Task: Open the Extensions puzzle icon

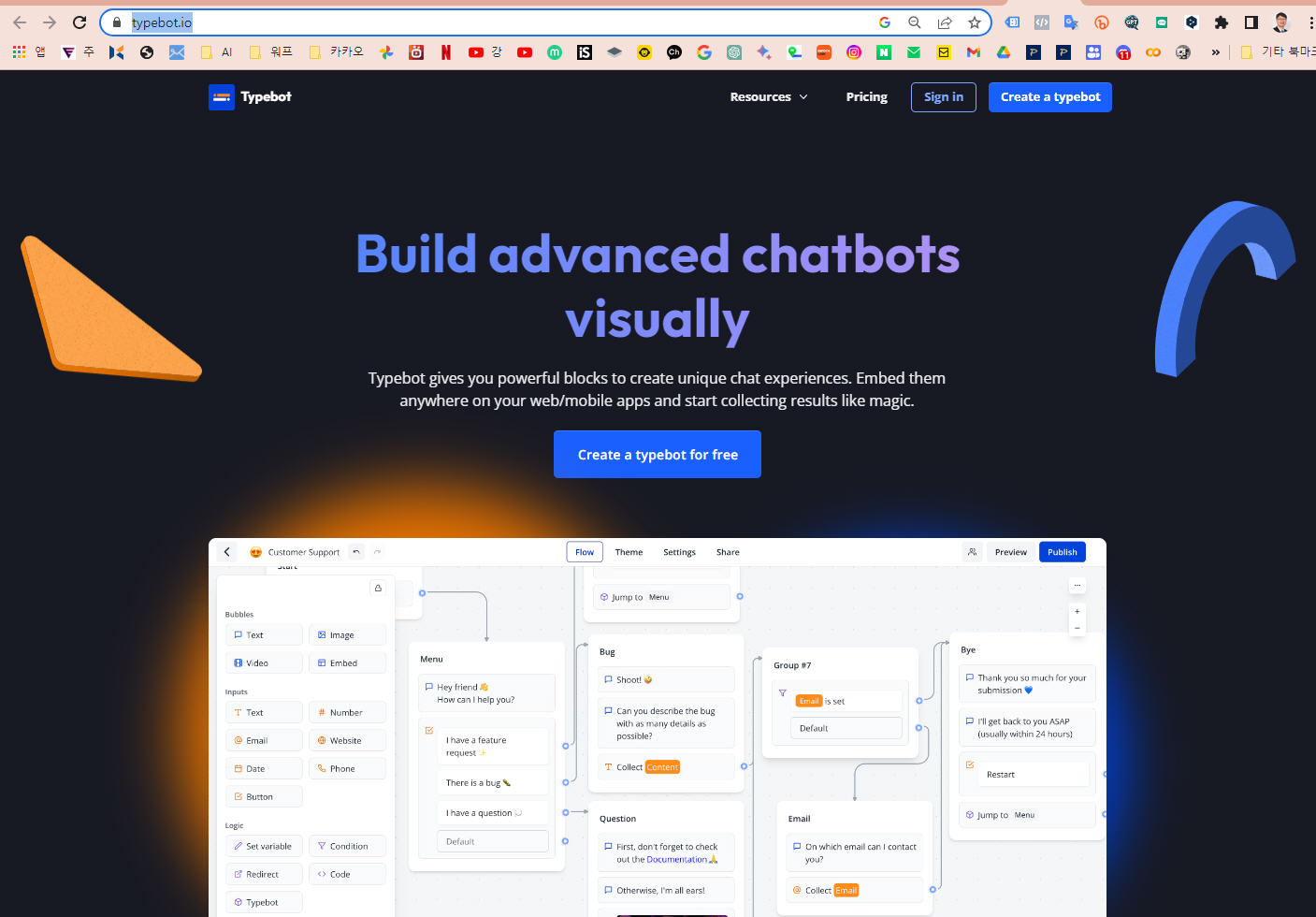Action: [1222, 22]
